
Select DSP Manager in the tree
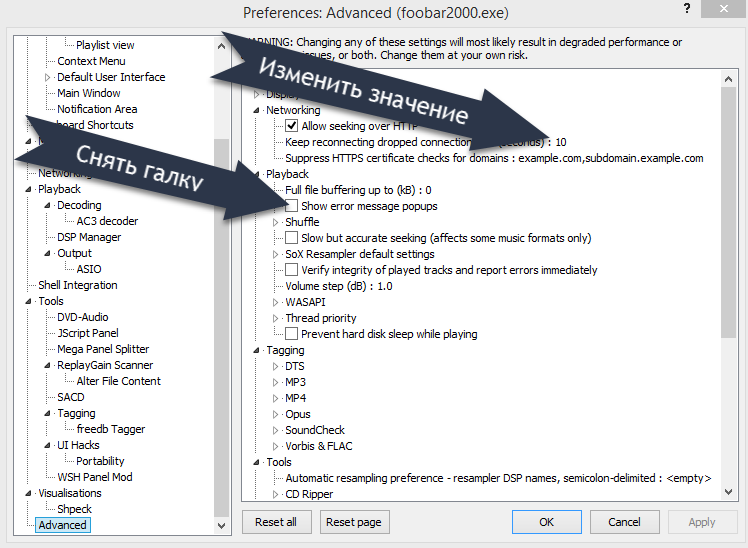(x=89, y=237)
